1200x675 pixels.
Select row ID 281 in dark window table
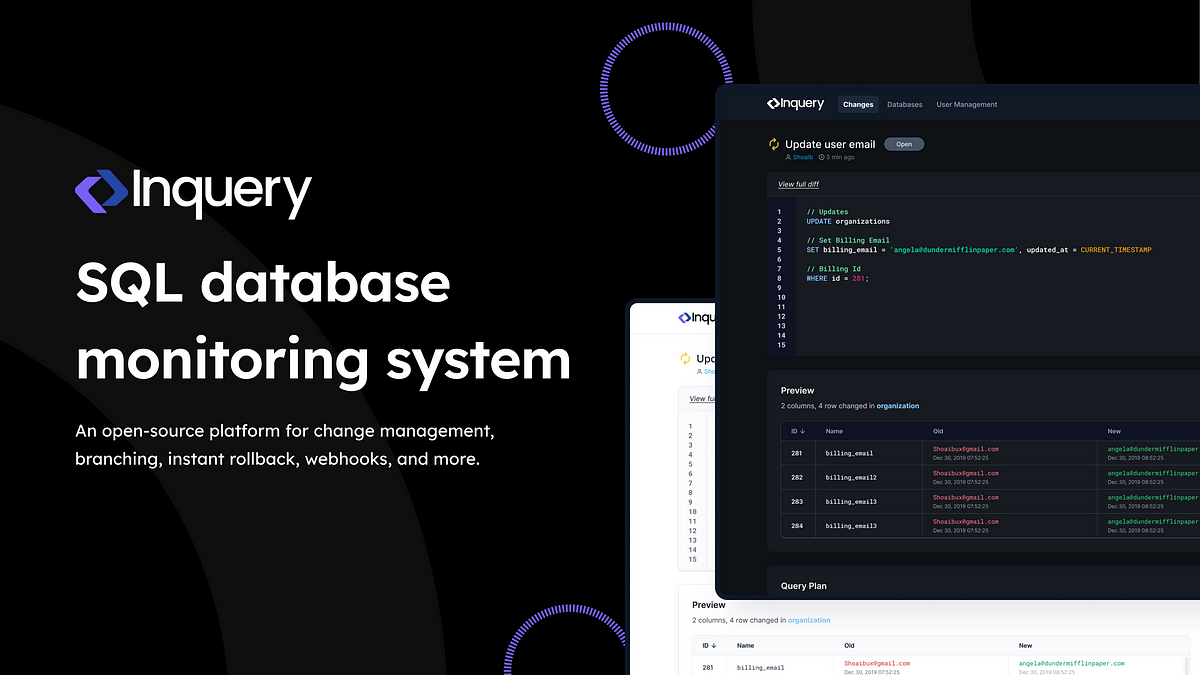797,453
